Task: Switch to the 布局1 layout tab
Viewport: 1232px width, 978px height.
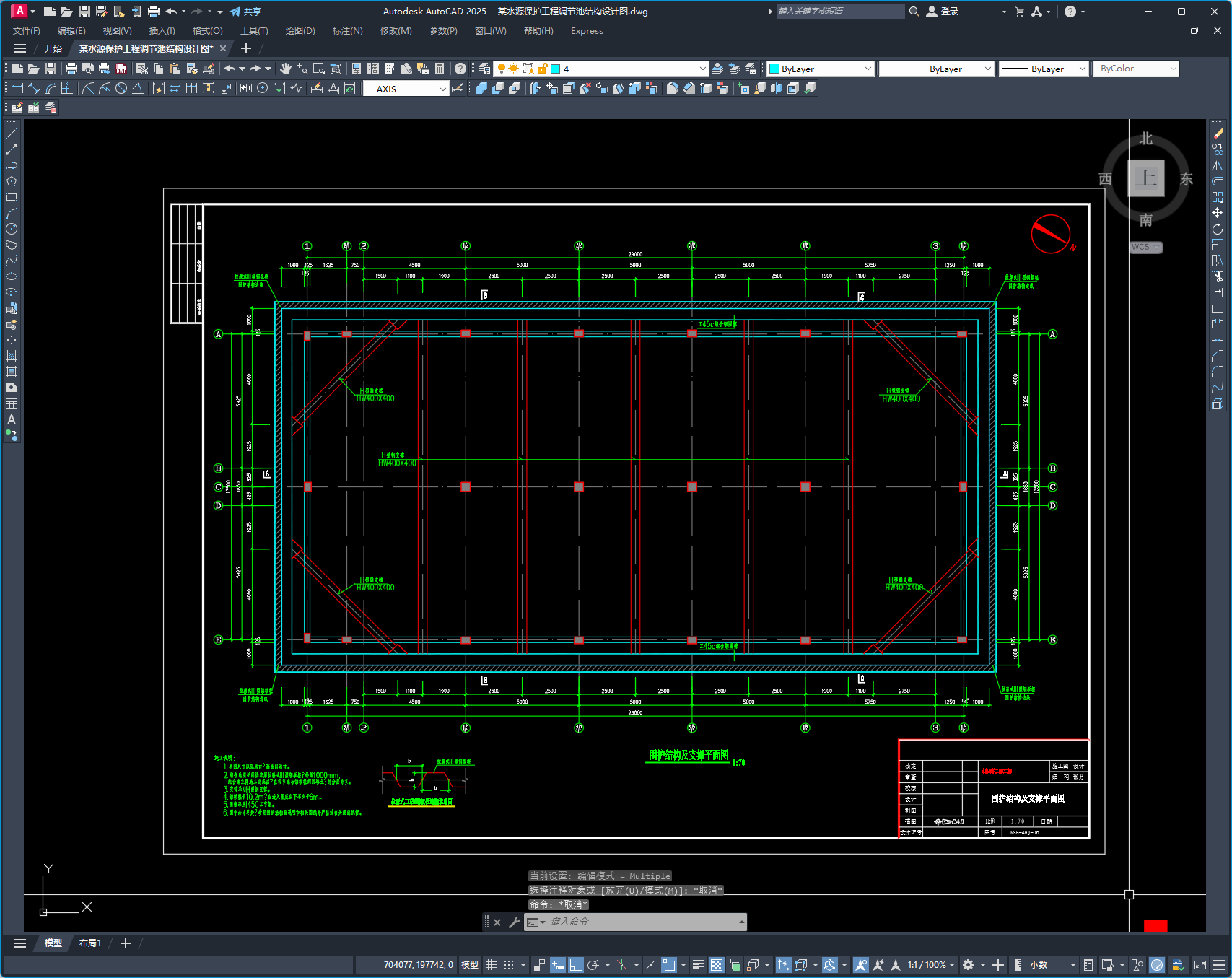Action: (x=90, y=943)
